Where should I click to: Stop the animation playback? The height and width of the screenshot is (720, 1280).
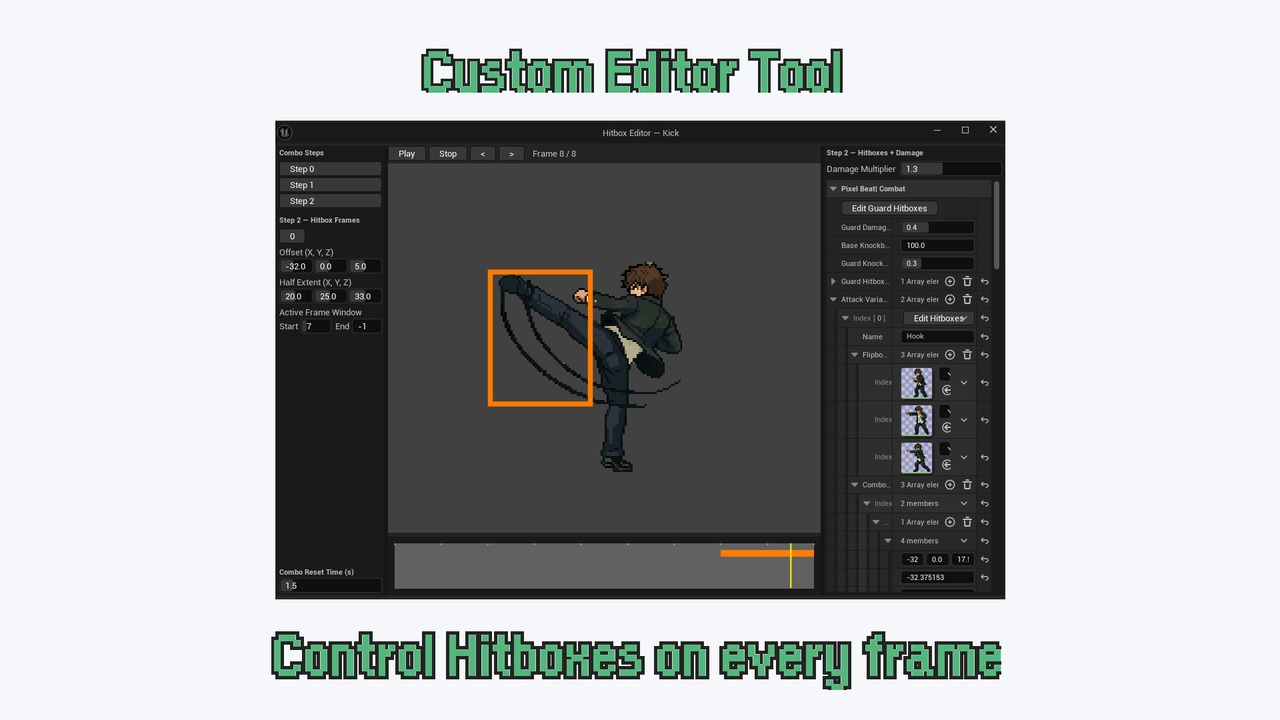pyautogui.click(x=448, y=154)
